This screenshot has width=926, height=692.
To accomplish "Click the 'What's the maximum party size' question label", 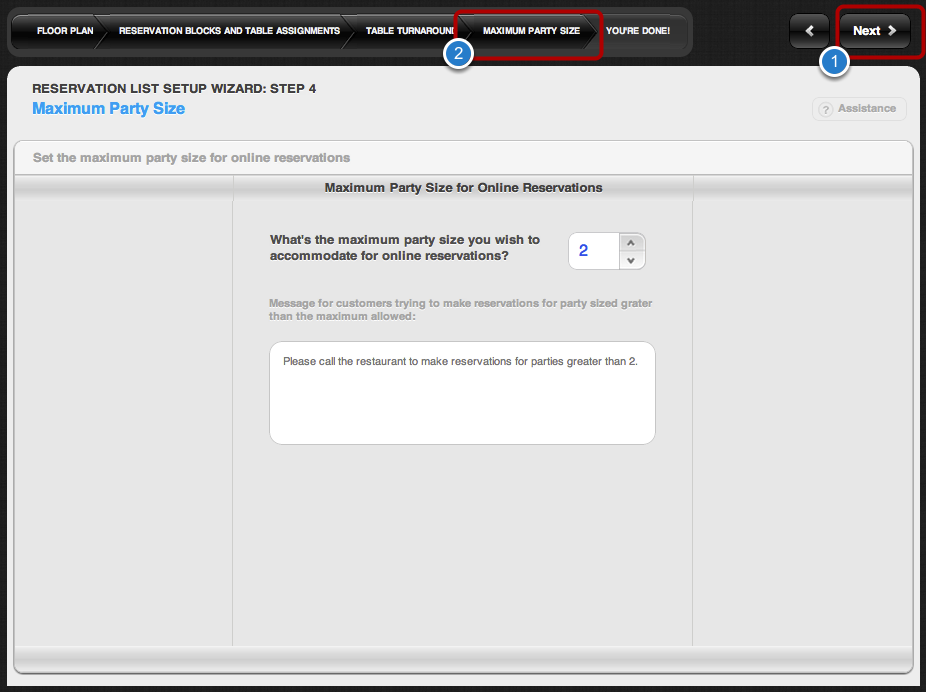I will 405,247.
